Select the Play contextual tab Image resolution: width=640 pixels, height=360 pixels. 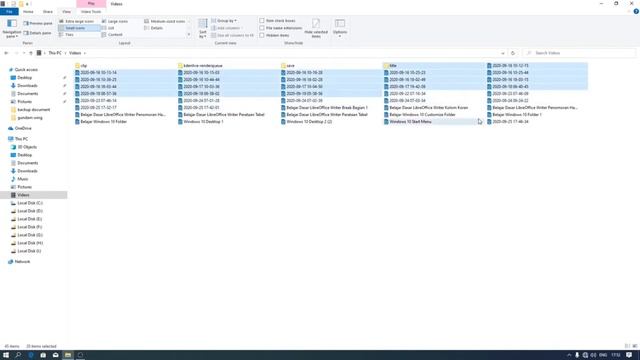91,4
